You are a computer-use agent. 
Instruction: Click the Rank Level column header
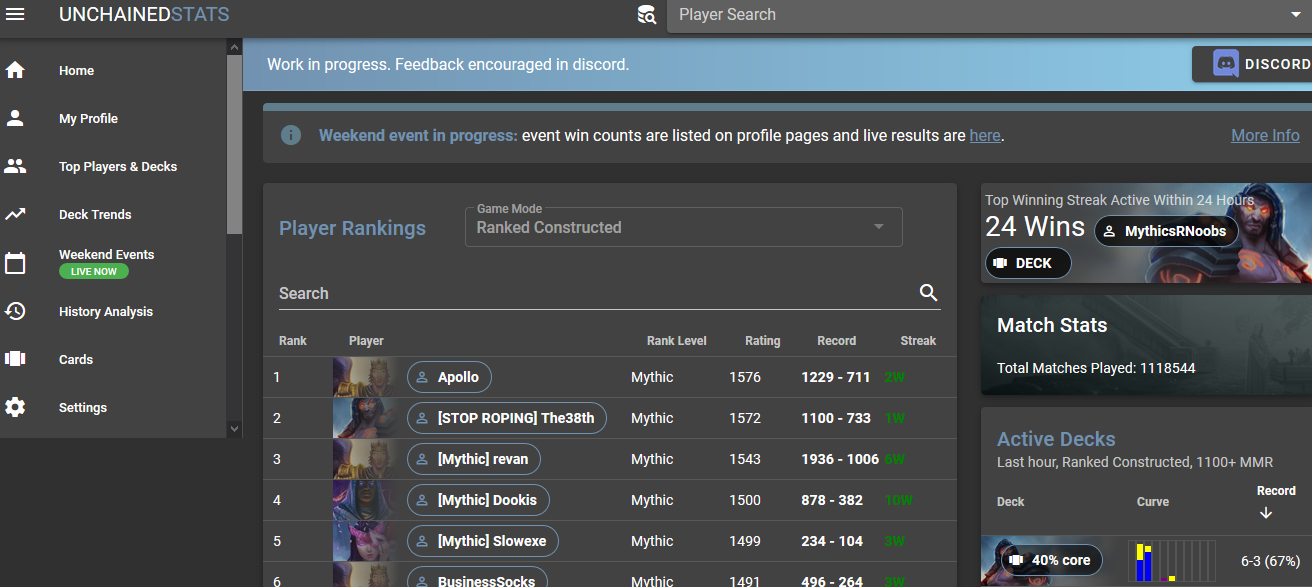677,341
